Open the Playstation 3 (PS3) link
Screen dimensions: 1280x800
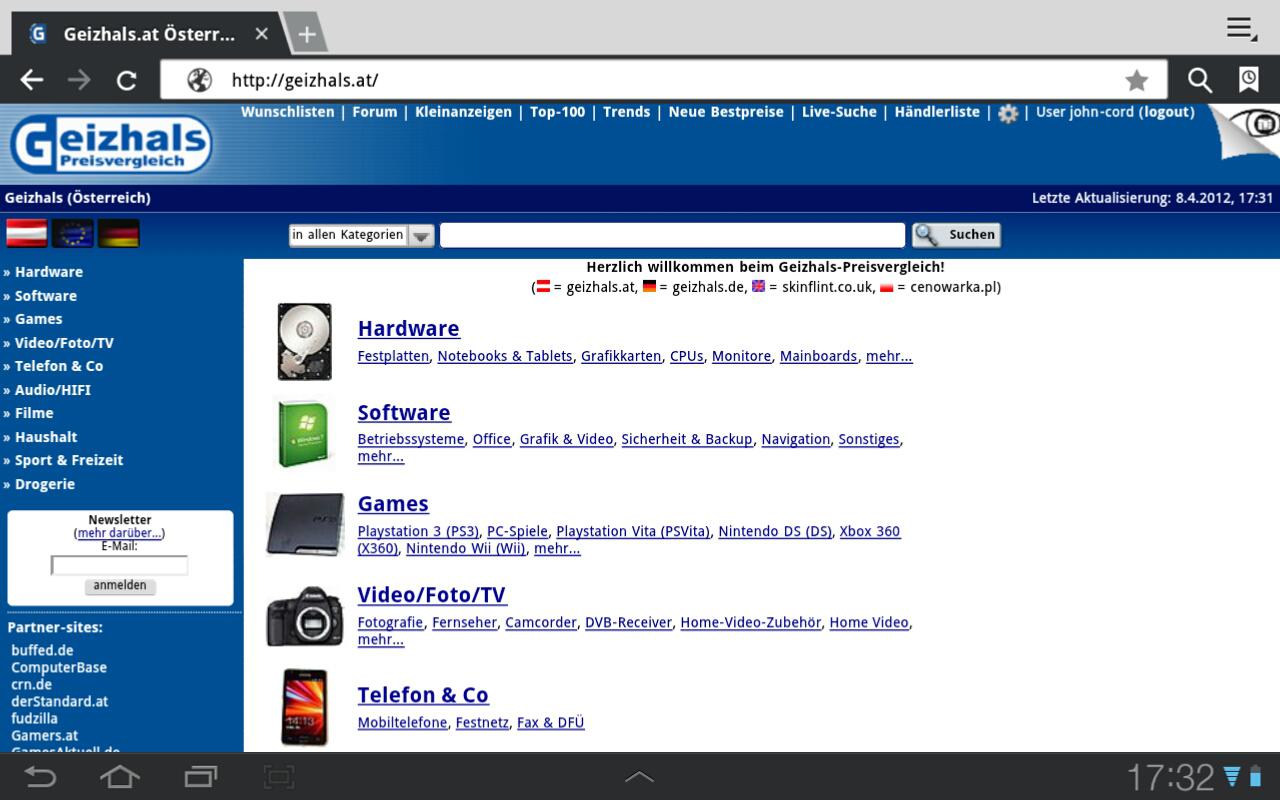[419, 531]
